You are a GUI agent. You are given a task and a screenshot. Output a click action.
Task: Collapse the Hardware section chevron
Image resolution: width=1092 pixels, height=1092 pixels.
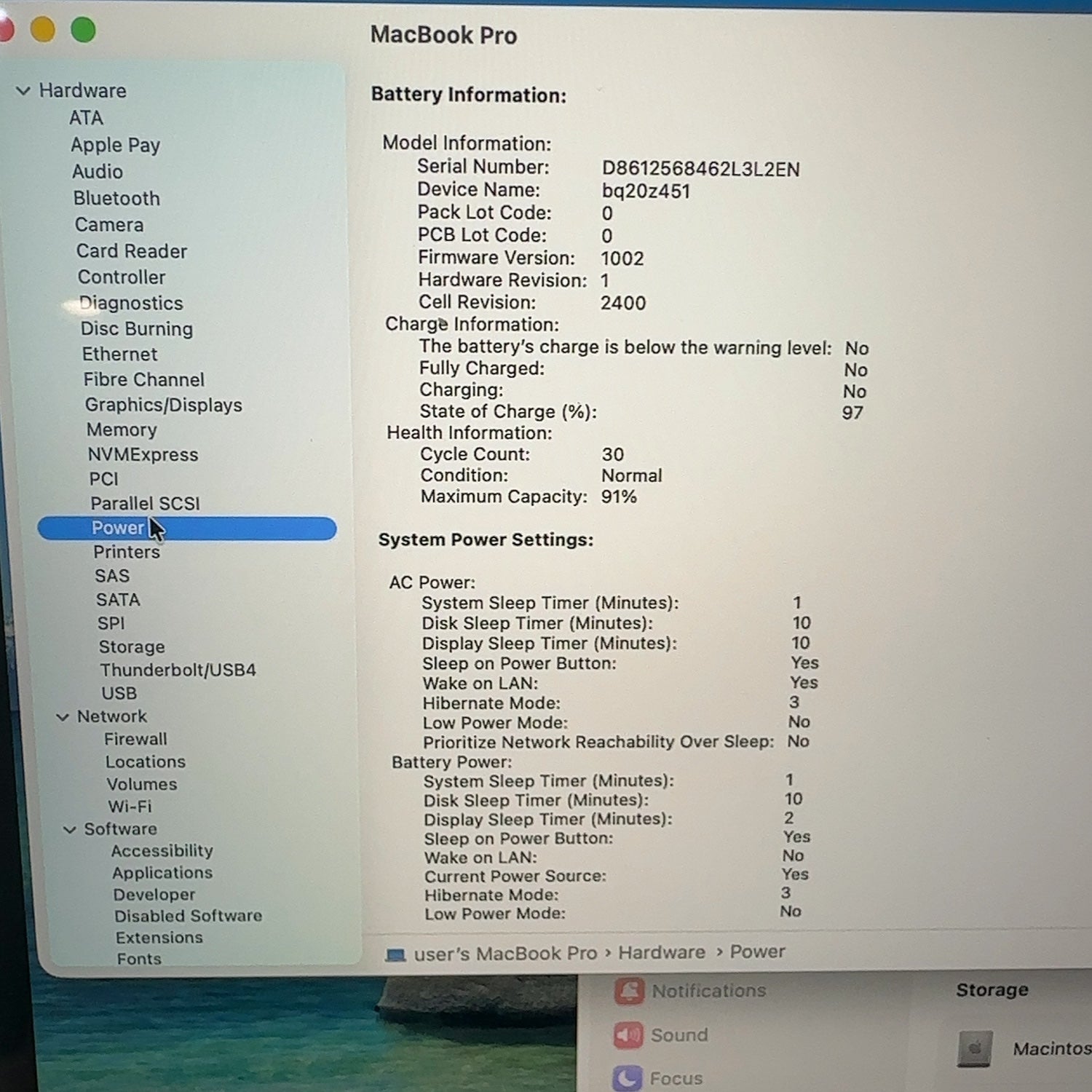23,91
